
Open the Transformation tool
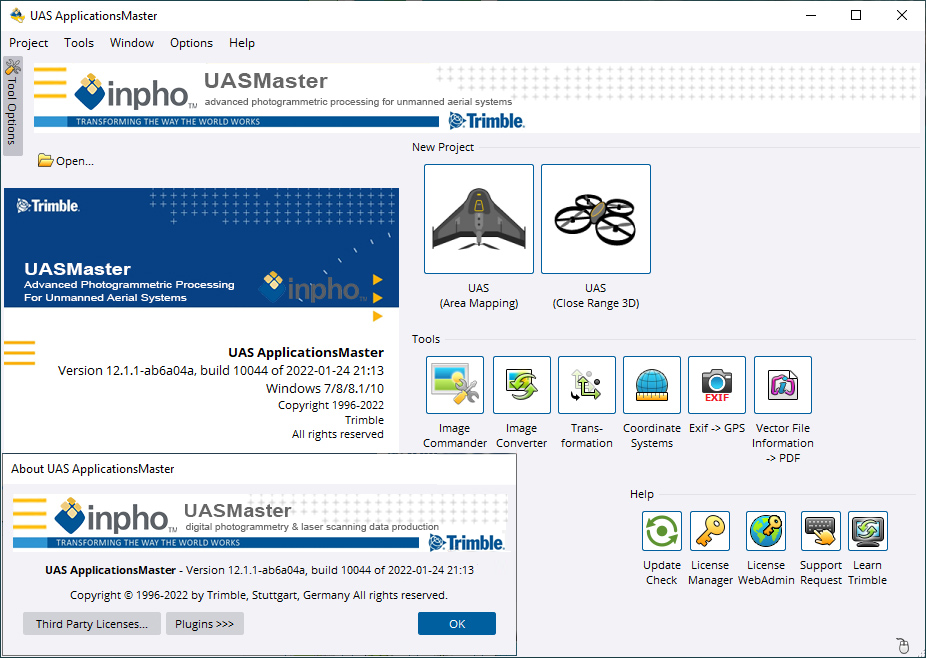[x=587, y=385]
